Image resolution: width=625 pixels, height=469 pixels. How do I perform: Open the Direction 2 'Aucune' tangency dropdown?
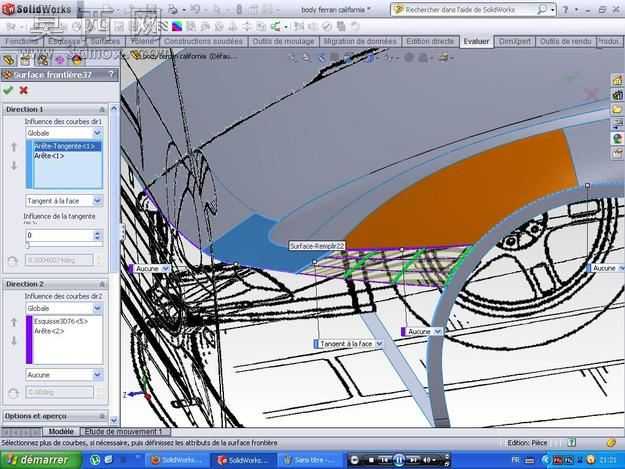[x=98, y=375]
